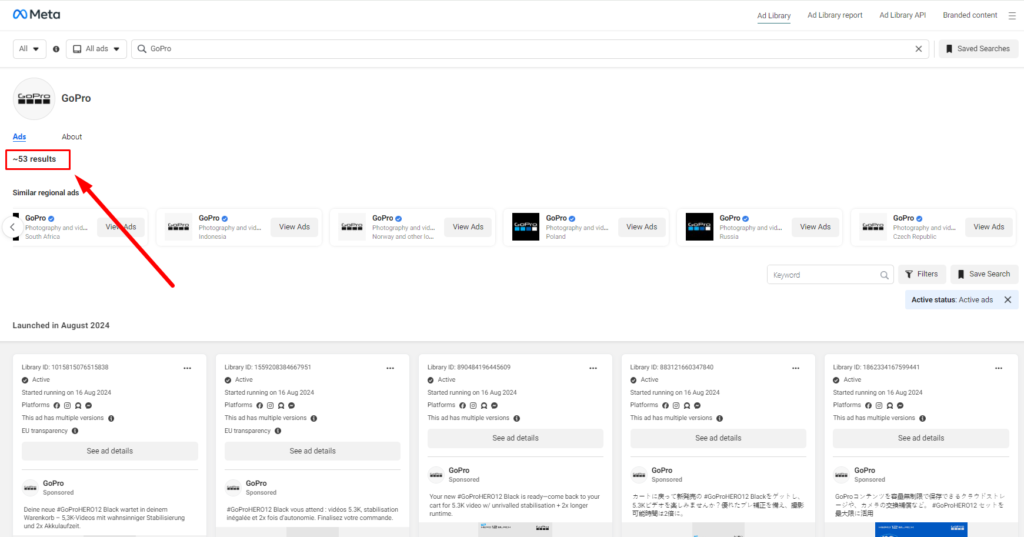Screen dimensions: 1024x537
Task: Click Messenger platform icon on third ad
Action: tap(494, 406)
